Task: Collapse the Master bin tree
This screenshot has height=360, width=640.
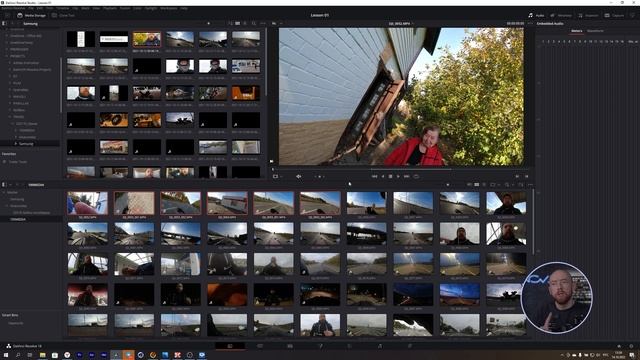Action: click(x=4, y=192)
